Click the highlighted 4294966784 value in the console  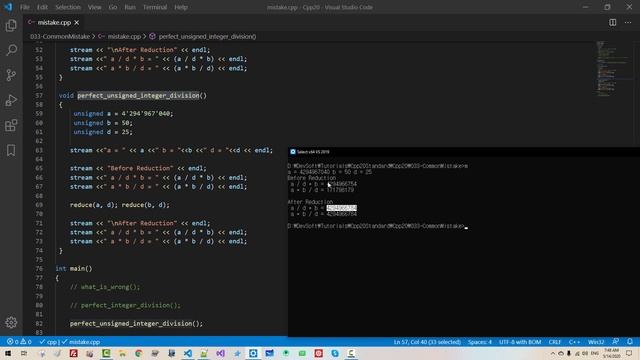click(x=341, y=208)
